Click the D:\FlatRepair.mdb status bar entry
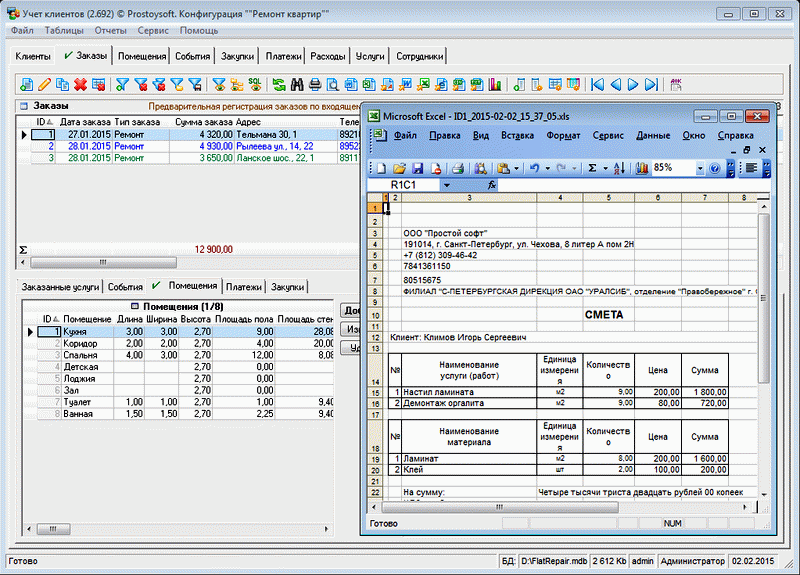Viewport: 800px width, 575px height. tap(554, 561)
